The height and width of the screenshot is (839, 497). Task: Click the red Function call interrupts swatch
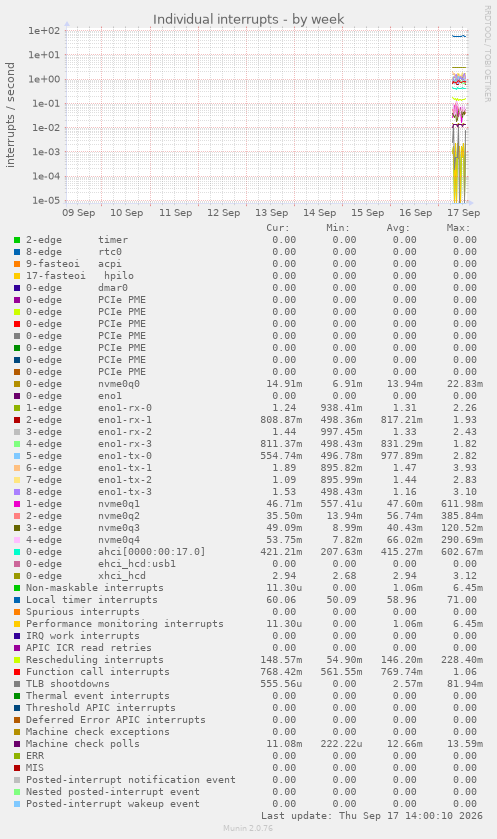pos(17,672)
